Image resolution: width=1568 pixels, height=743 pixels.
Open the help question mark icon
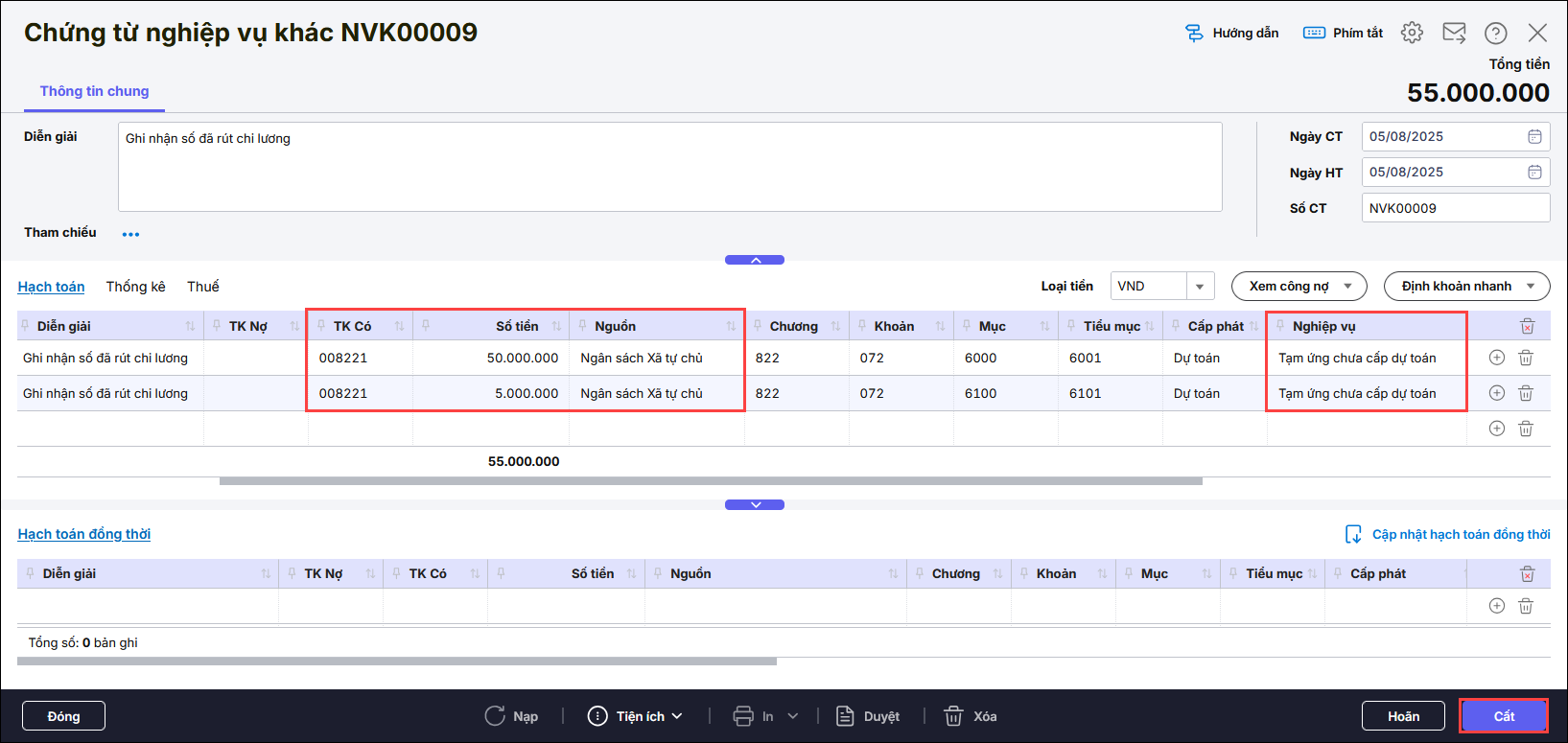tap(1495, 33)
